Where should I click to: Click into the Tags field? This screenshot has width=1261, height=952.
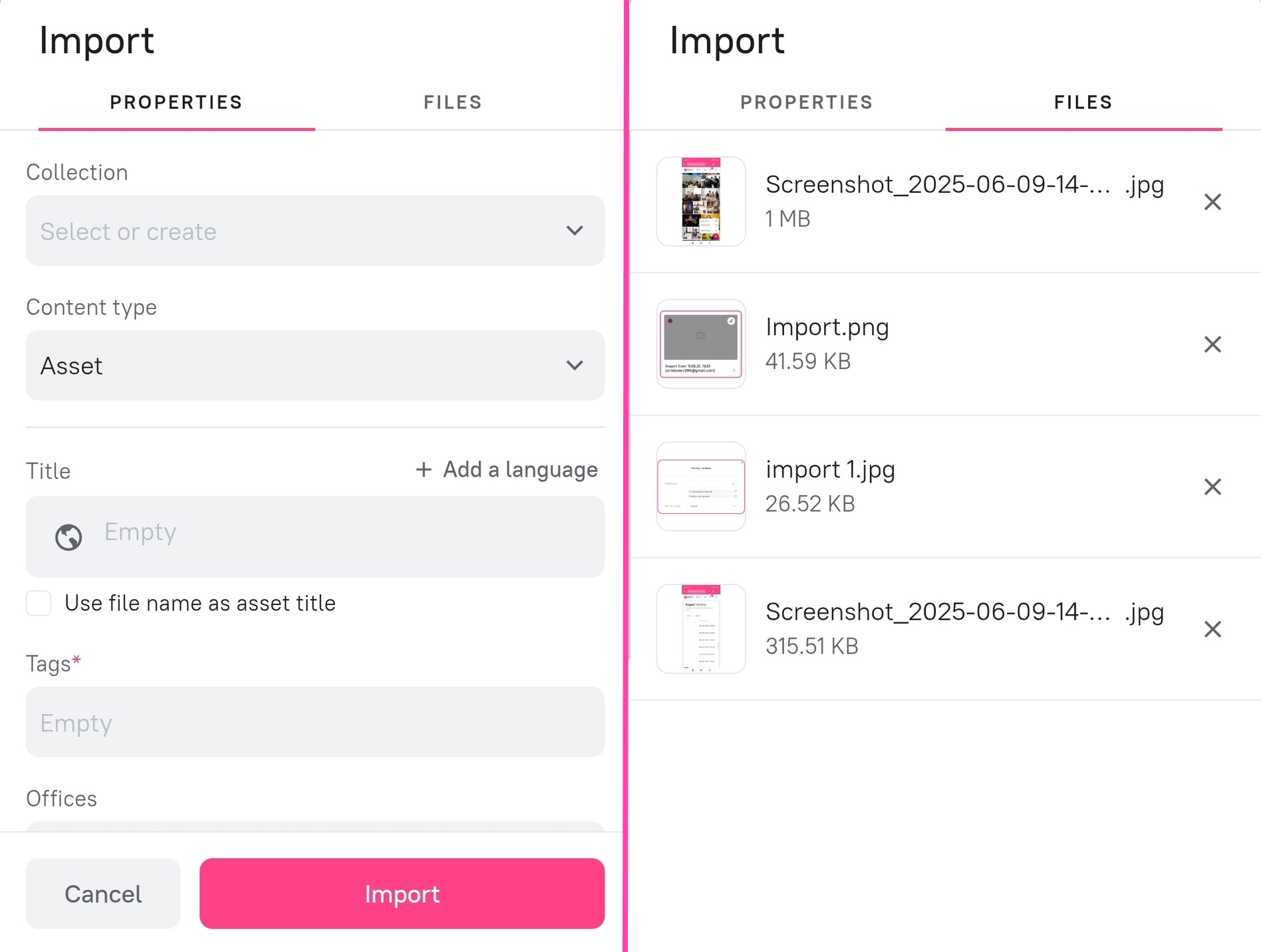point(315,722)
